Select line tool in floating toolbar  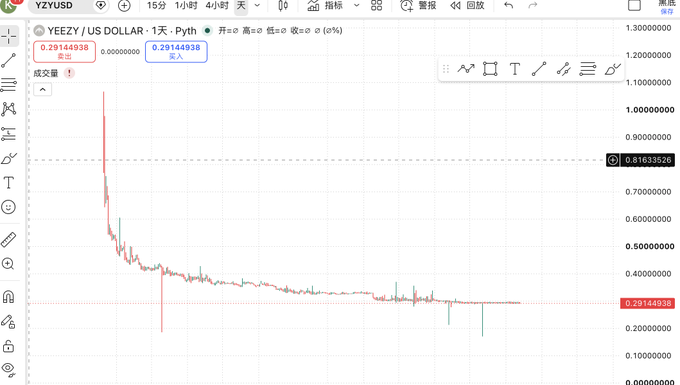pos(539,69)
